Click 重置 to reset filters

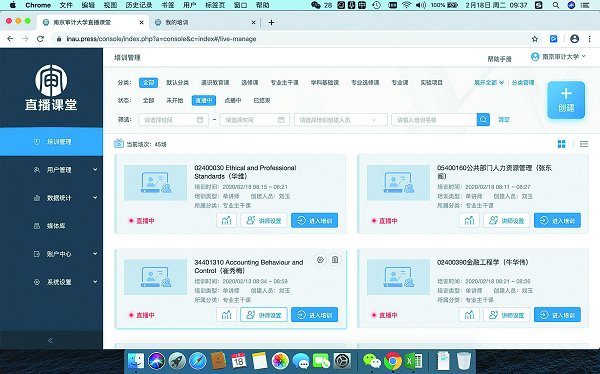(x=504, y=119)
